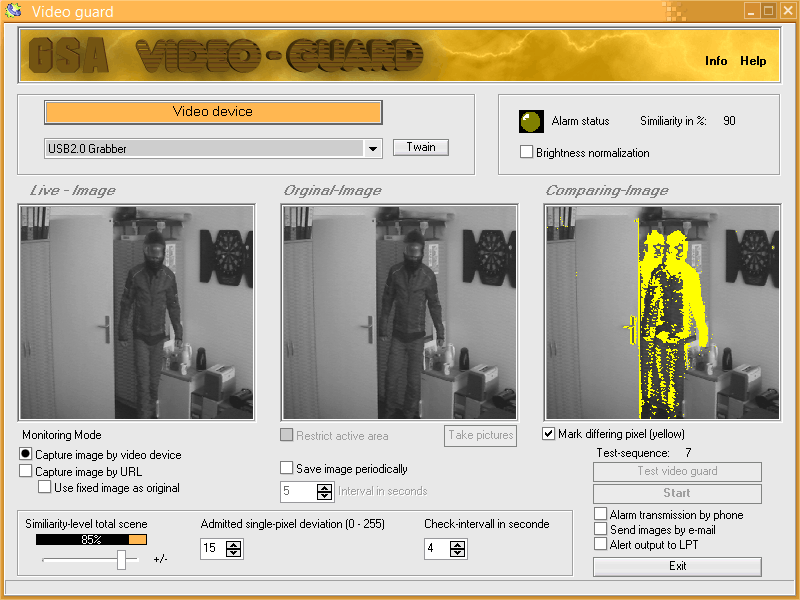
Task: Enable Alert output to LPT
Action: tap(601, 544)
